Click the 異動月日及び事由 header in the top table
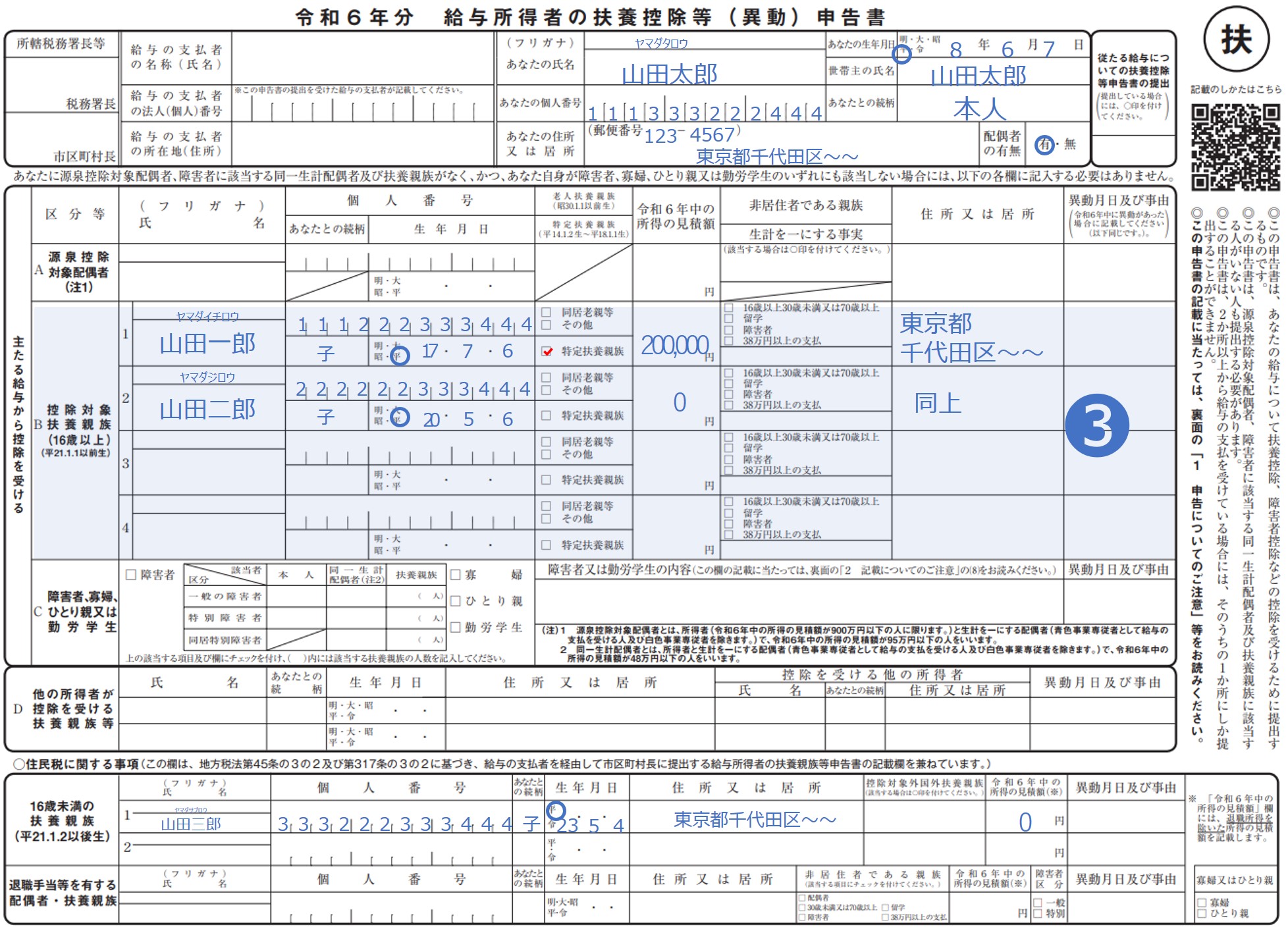Image resolution: width=1288 pixels, height=931 pixels. [1119, 200]
